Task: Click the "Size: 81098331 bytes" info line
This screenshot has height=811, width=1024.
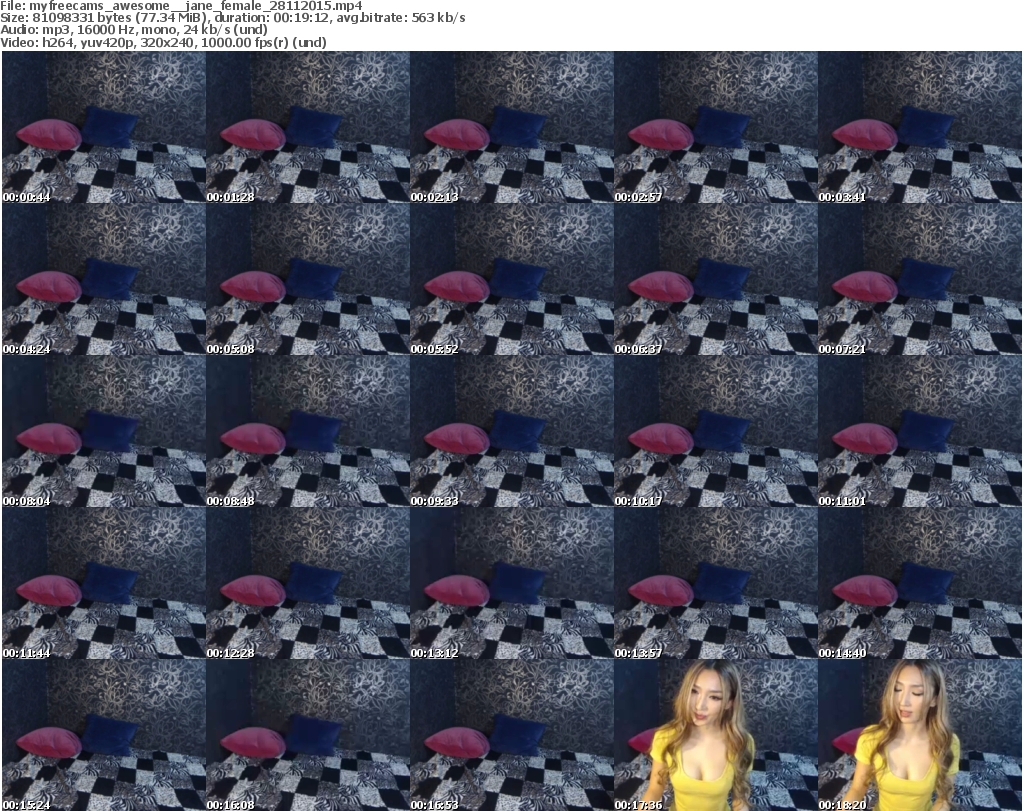Action: click(233, 18)
